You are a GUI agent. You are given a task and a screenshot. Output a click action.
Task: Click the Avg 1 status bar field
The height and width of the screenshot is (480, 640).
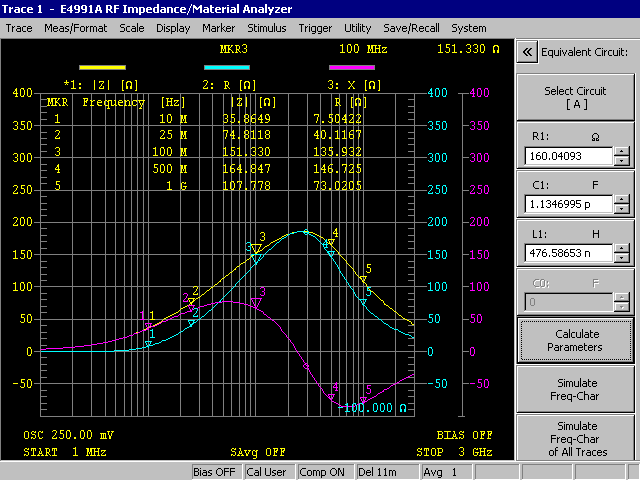tap(447, 472)
